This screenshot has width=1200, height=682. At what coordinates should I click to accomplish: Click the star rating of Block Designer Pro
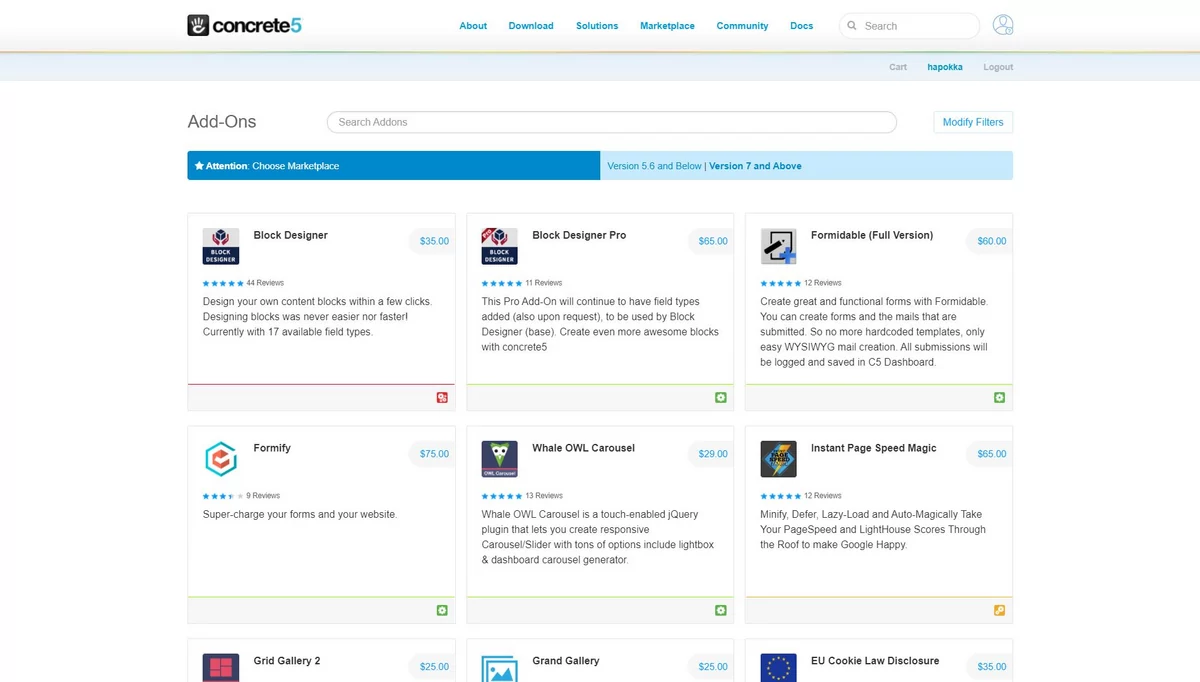[x=502, y=283]
